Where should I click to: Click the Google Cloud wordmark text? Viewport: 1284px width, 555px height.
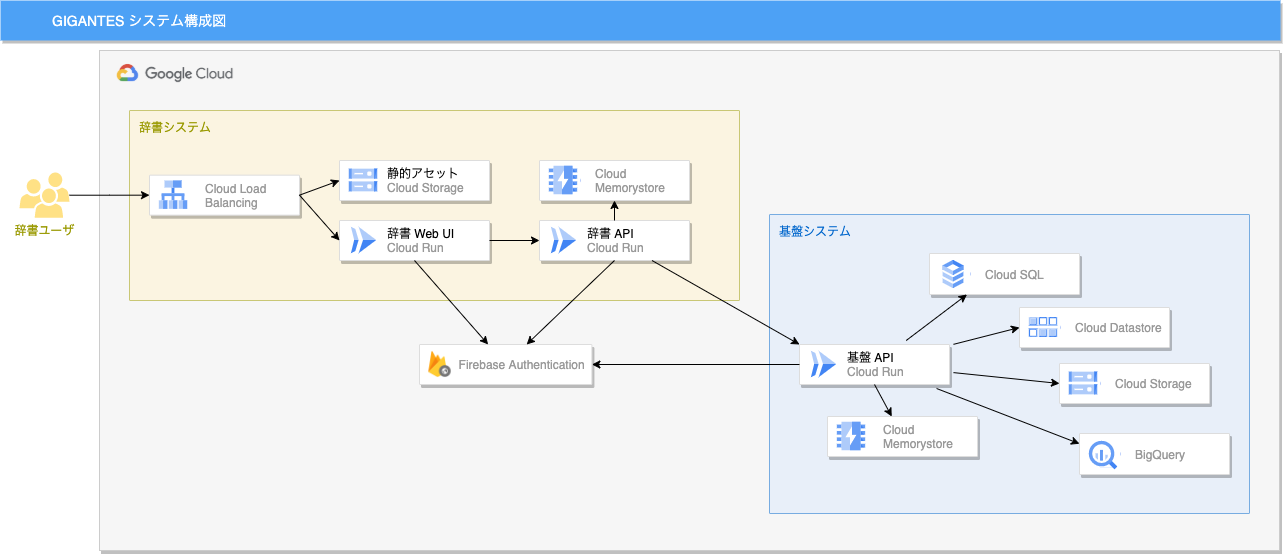click(x=189, y=73)
